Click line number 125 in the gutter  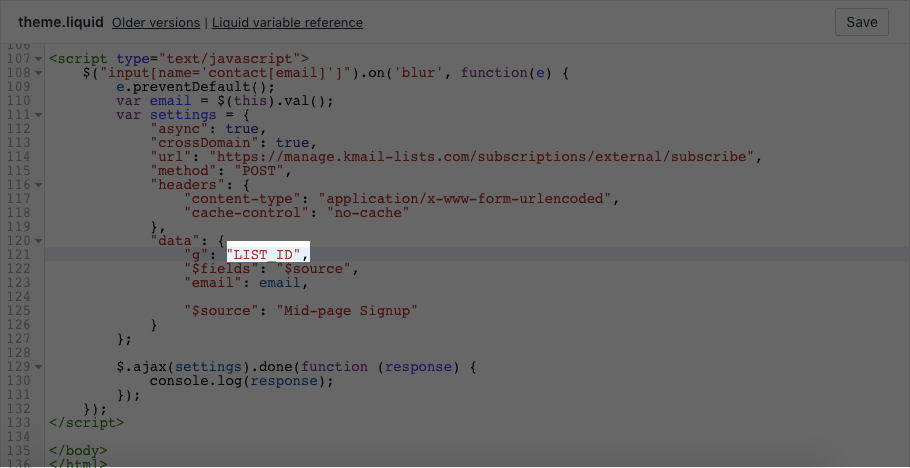pos(18,311)
